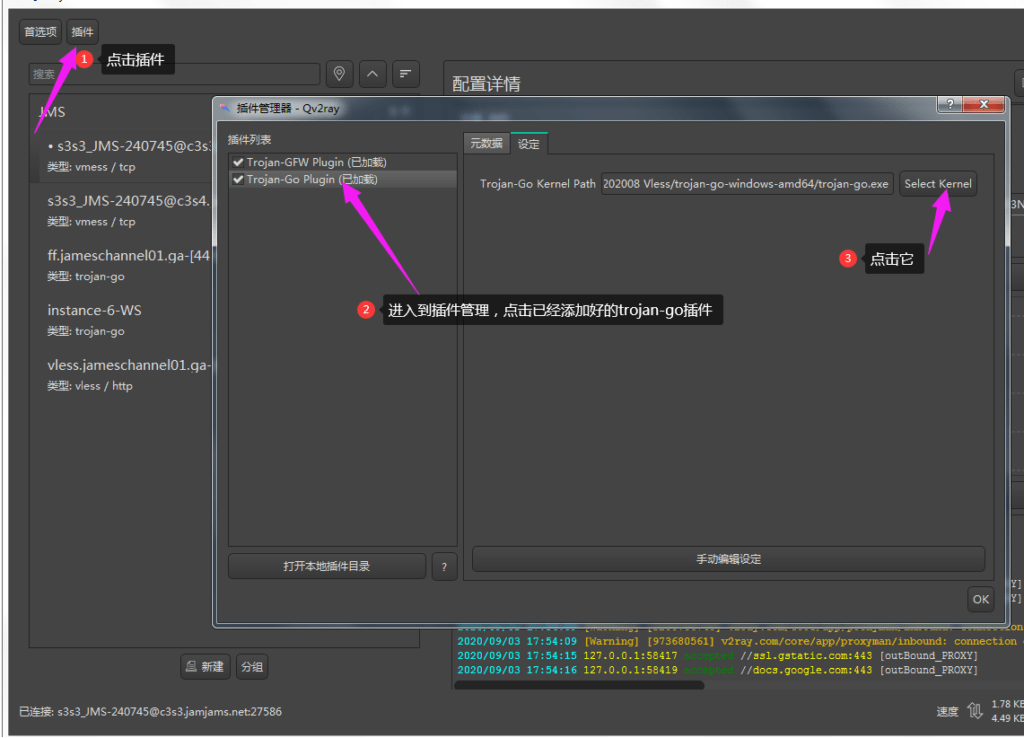Image resolution: width=1024 pixels, height=738 pixels.
Task: Click the 手动编辑设定 button
Action: click(x=728, y=559)
